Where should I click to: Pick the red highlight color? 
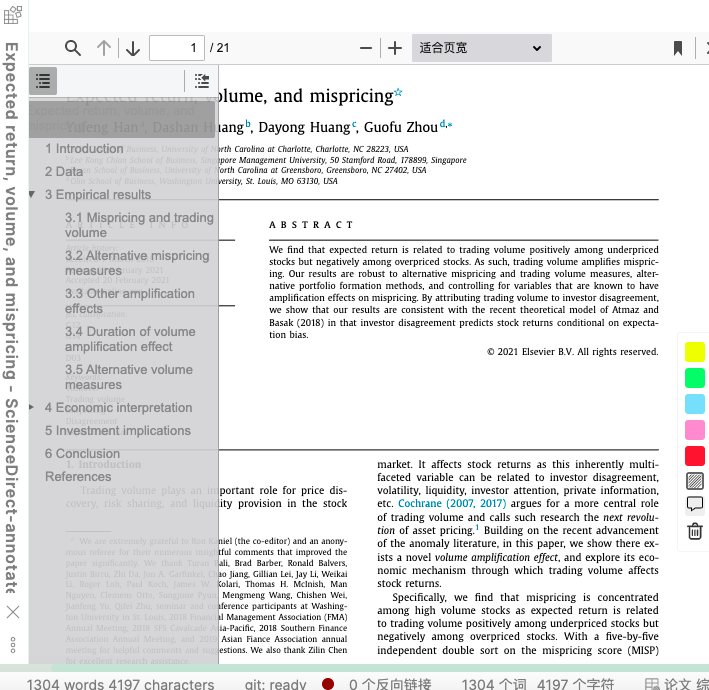695,456
